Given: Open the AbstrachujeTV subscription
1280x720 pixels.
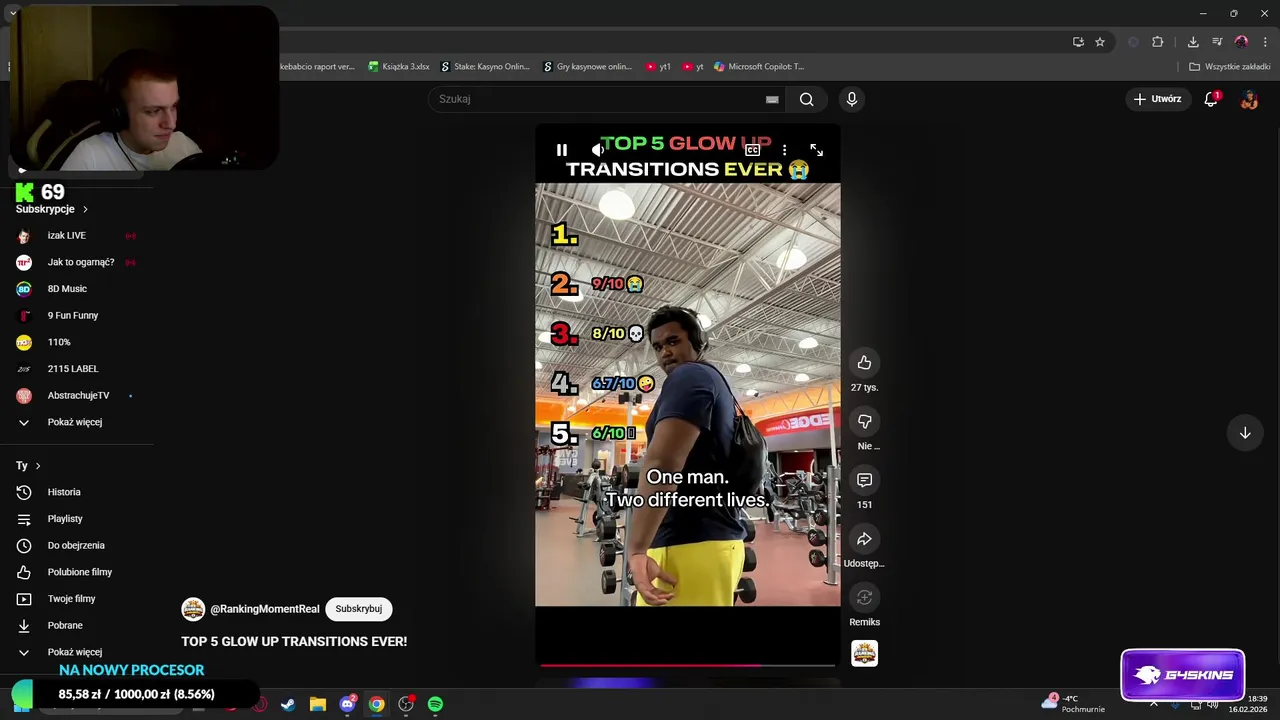Looking at the screenshot, I should pyautogui.click(x=77, y=396).
